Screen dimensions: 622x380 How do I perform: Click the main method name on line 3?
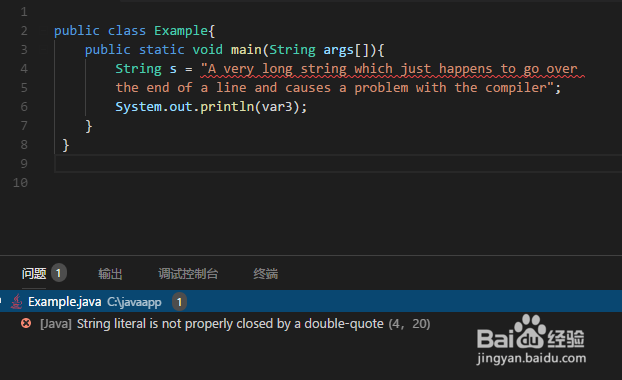(246, 50)
